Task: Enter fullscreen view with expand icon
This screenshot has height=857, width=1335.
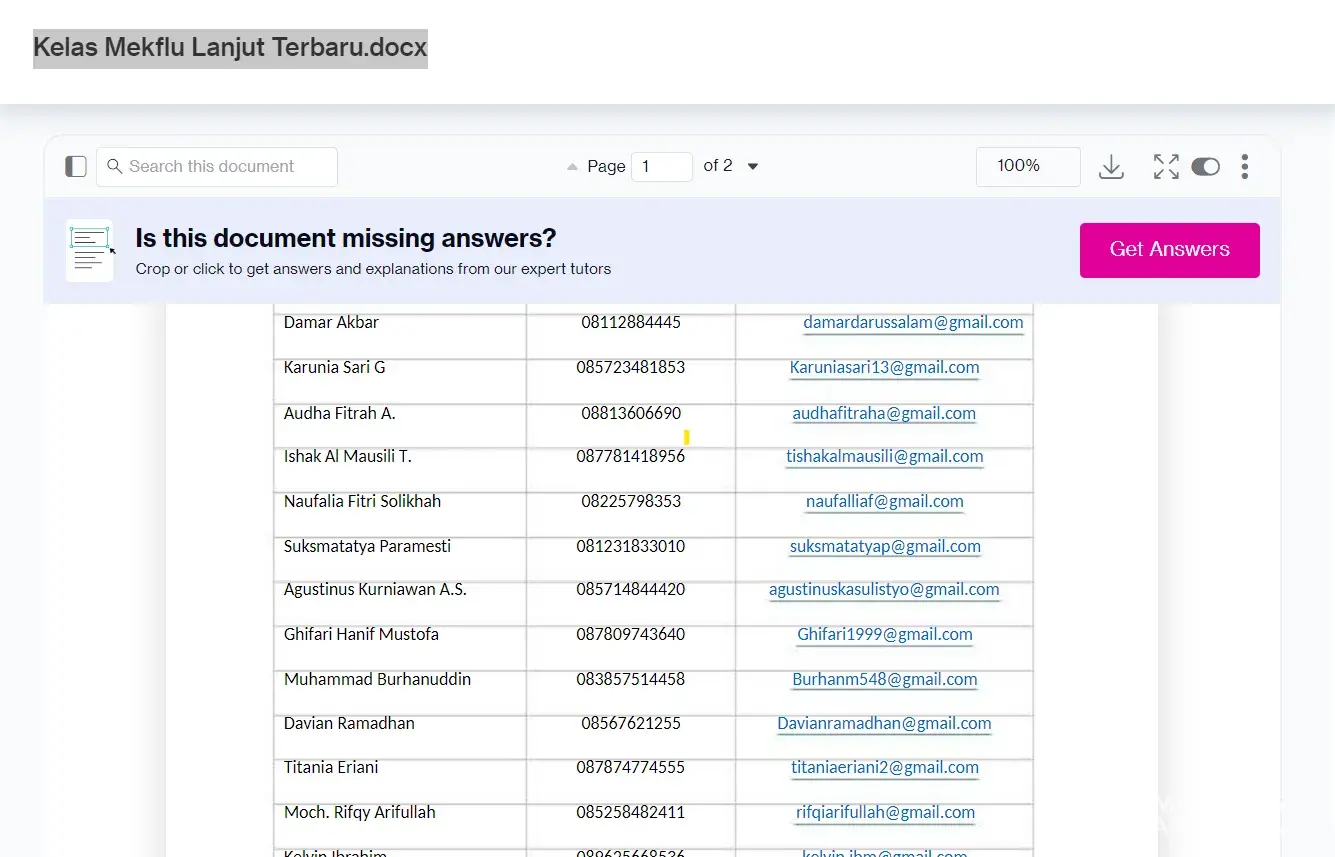Action: 1165,167
